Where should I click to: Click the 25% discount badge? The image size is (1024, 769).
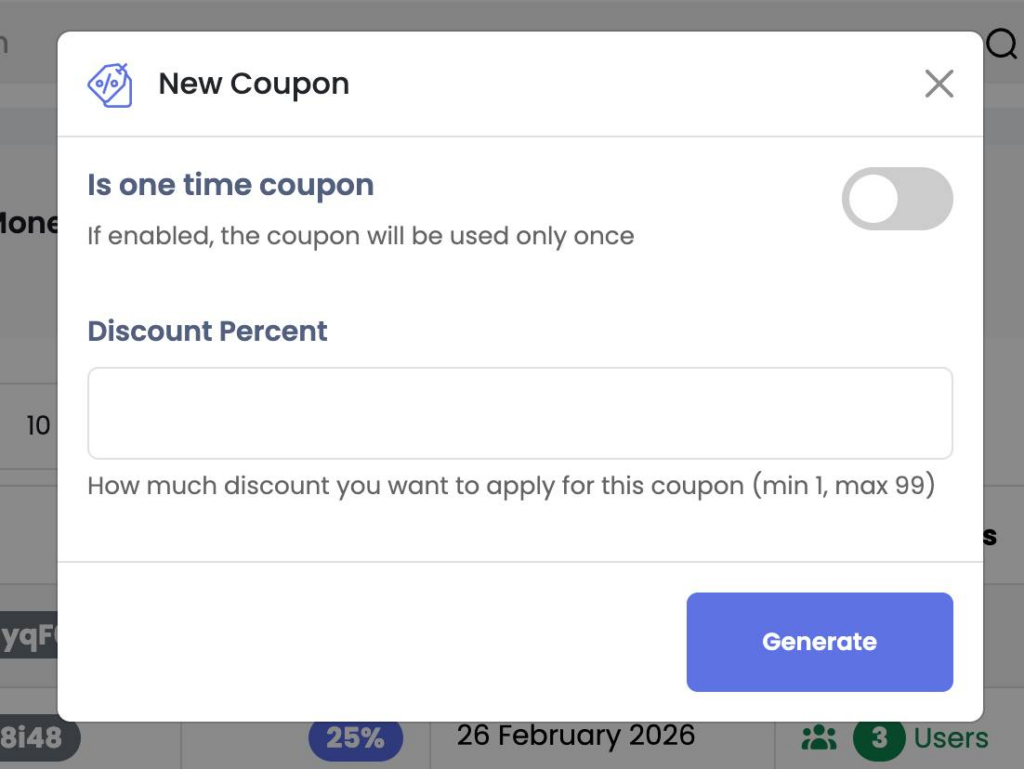tap(355, 738)
